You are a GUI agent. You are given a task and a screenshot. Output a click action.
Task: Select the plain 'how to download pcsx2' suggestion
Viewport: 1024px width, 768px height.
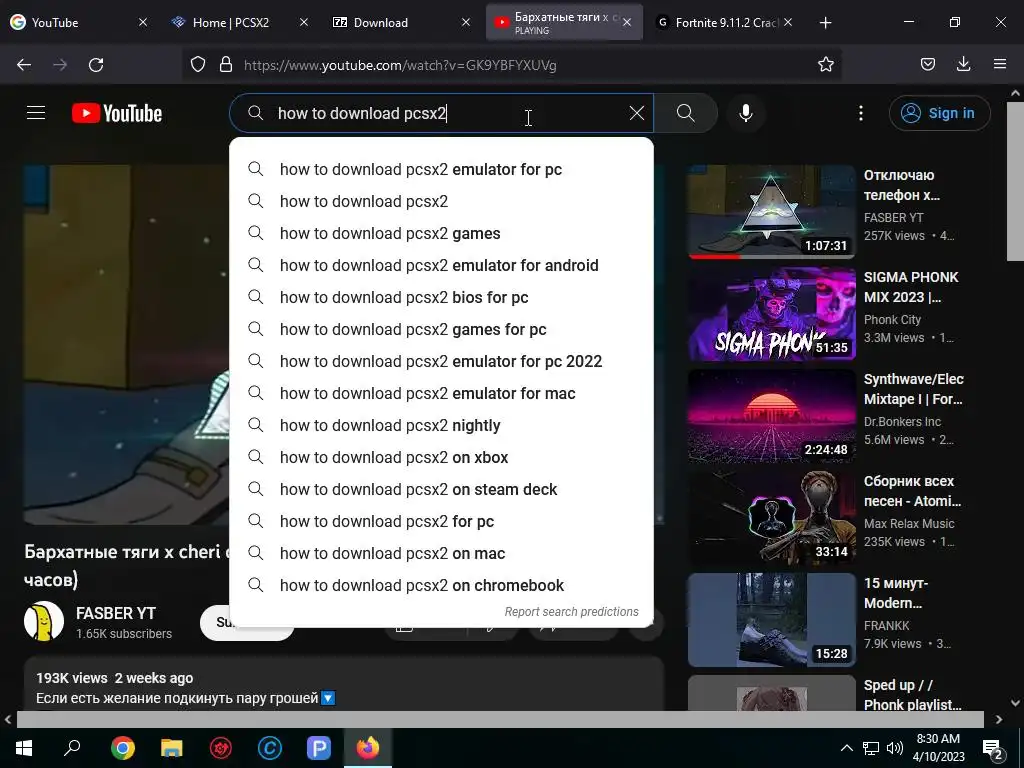pyautogui.click(x=441, y=201)
